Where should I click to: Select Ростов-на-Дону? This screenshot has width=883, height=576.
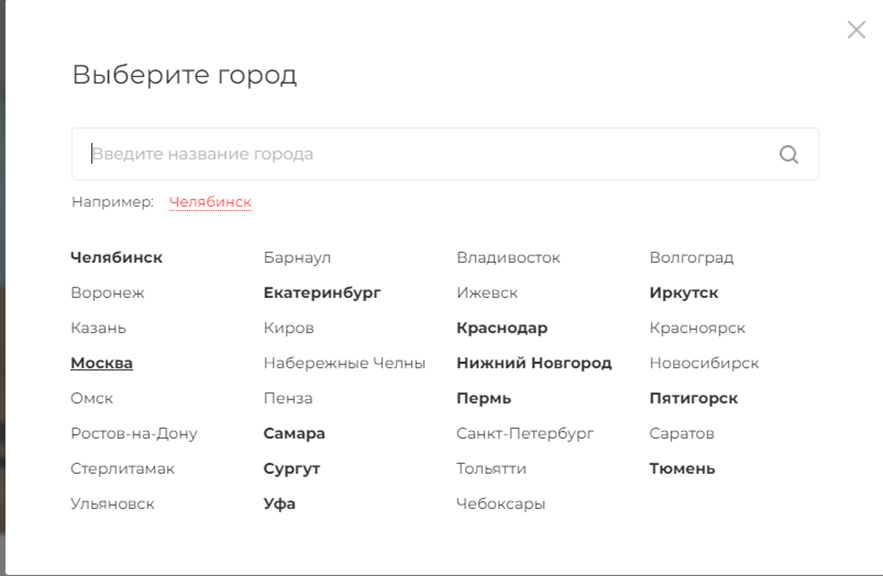[x=134, y=434]
